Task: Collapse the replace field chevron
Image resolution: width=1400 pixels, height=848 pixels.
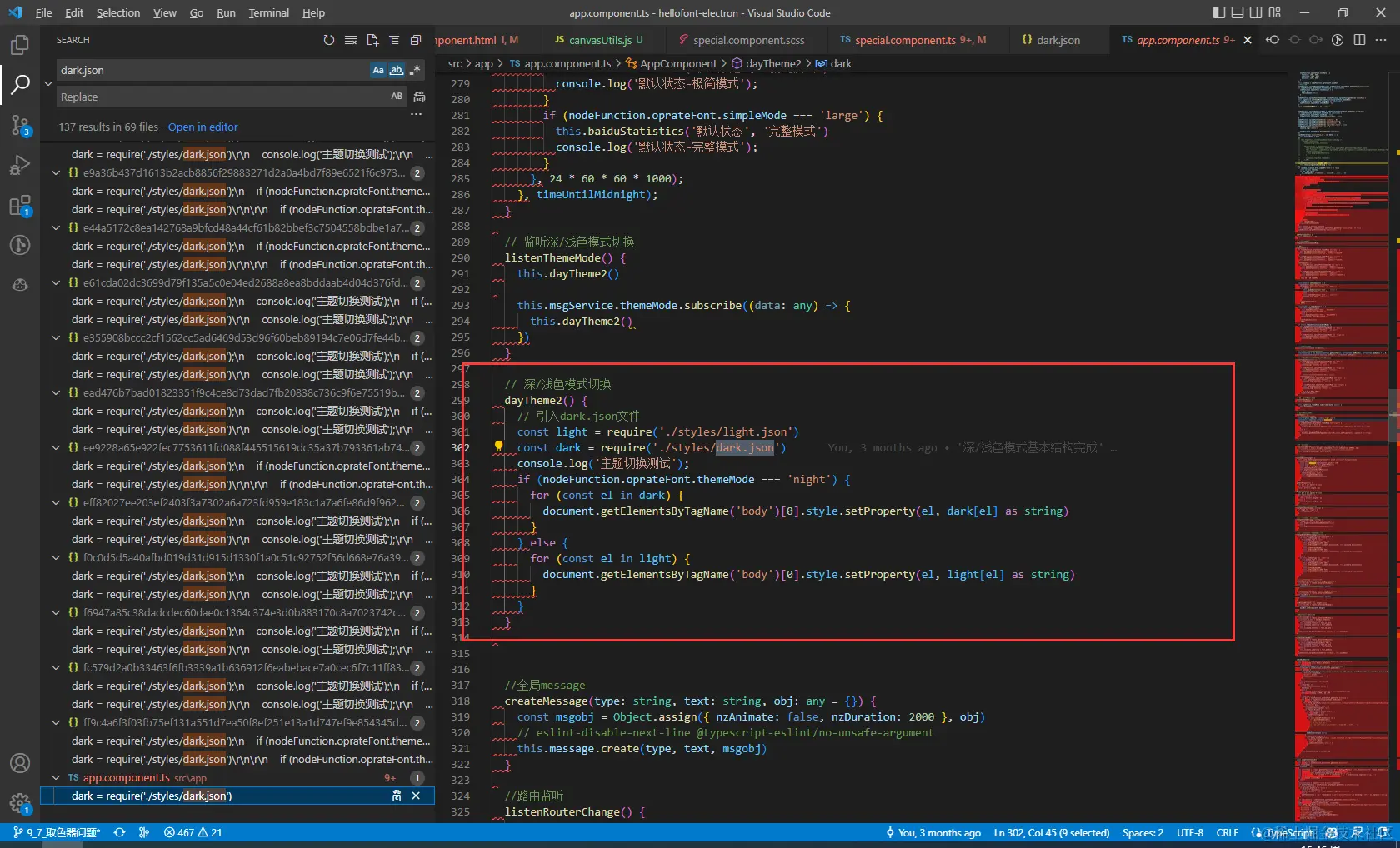Action: (x=48, y=83)
